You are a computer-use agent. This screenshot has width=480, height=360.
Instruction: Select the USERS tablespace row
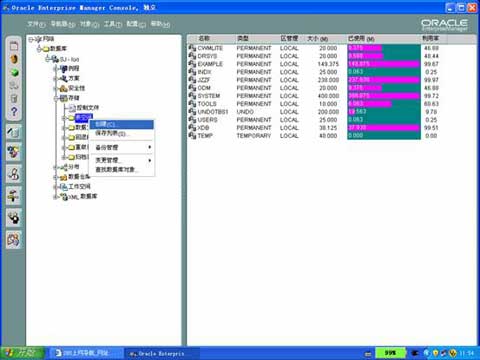(x=314, y=120)
